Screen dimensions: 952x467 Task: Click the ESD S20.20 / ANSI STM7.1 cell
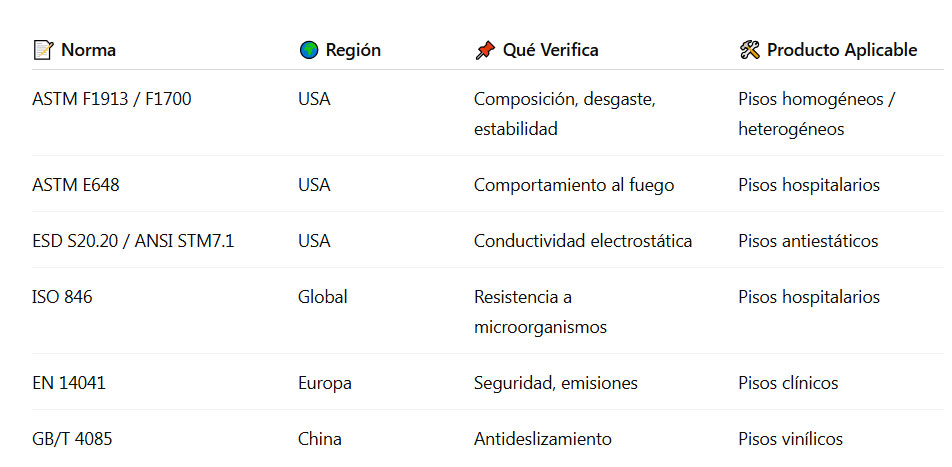coord(133,241)
